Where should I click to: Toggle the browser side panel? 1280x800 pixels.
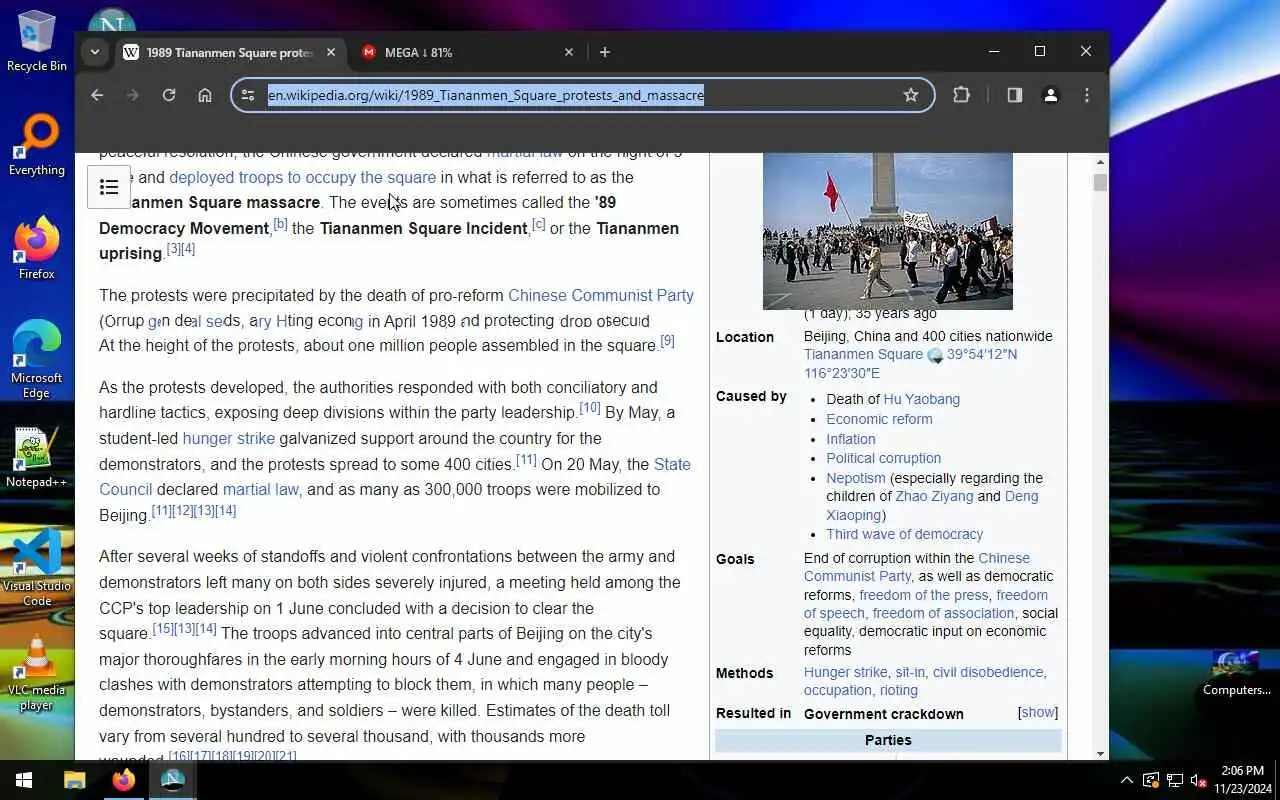[1015, 95]
